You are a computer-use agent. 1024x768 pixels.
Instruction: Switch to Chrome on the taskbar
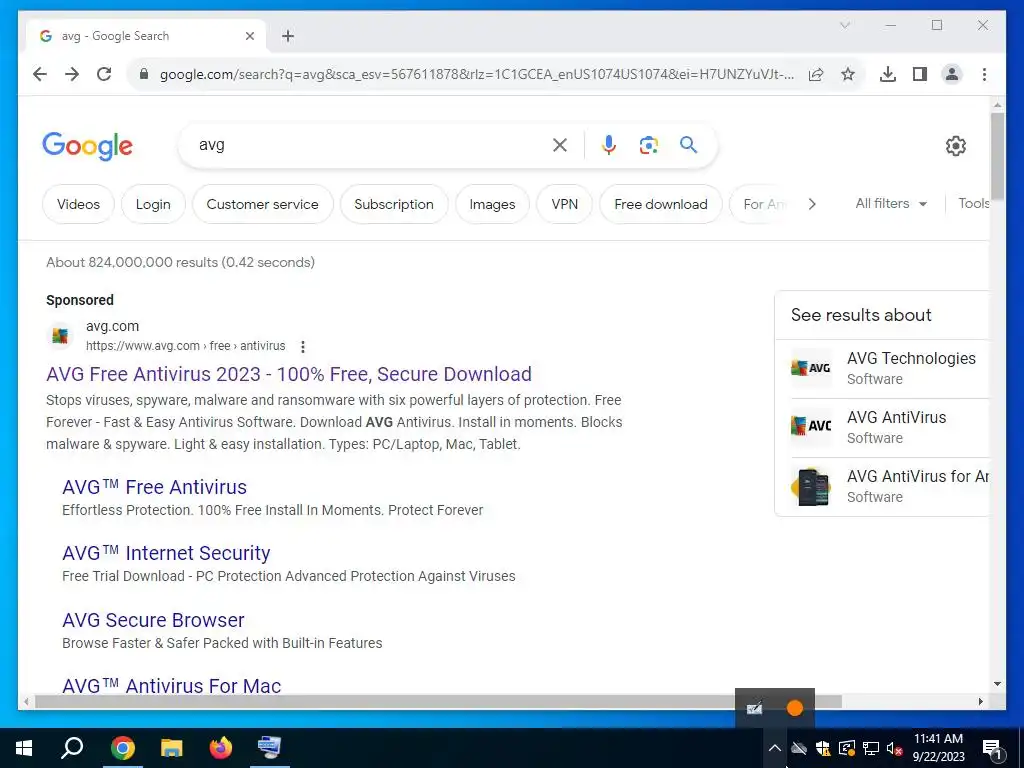[122, 748]
